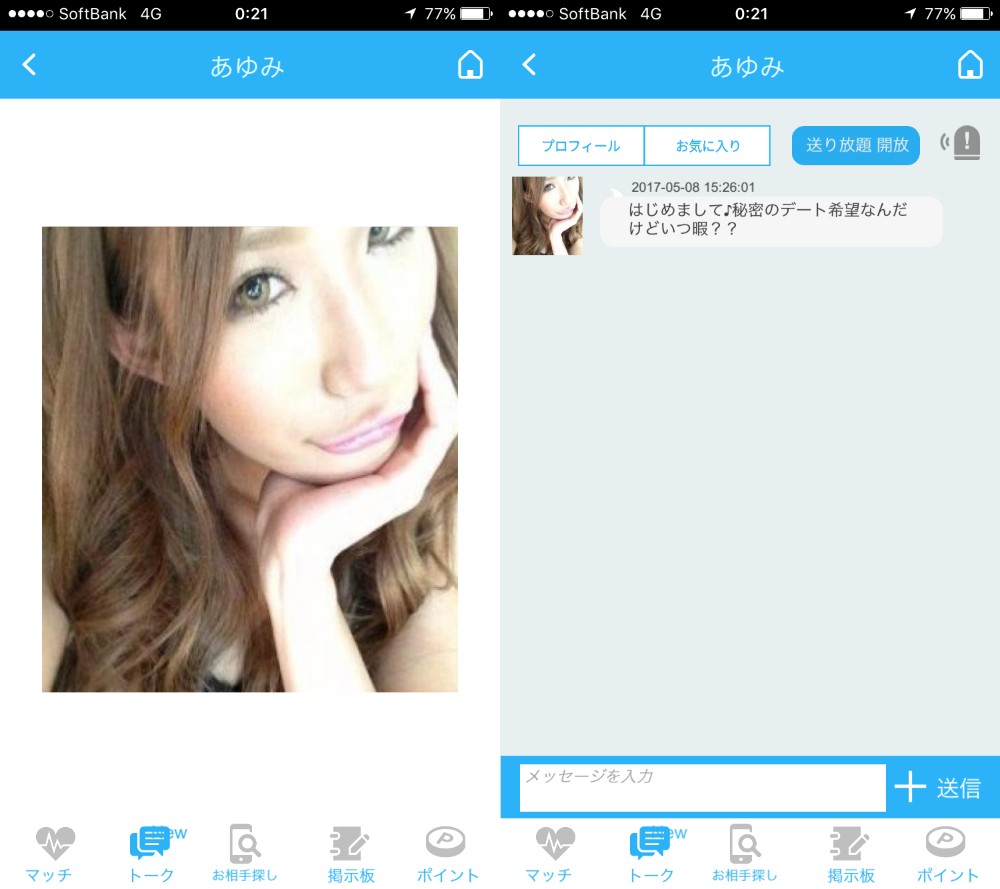
Task: Open ポイント tab on left screen
Action: click(447, 854)
